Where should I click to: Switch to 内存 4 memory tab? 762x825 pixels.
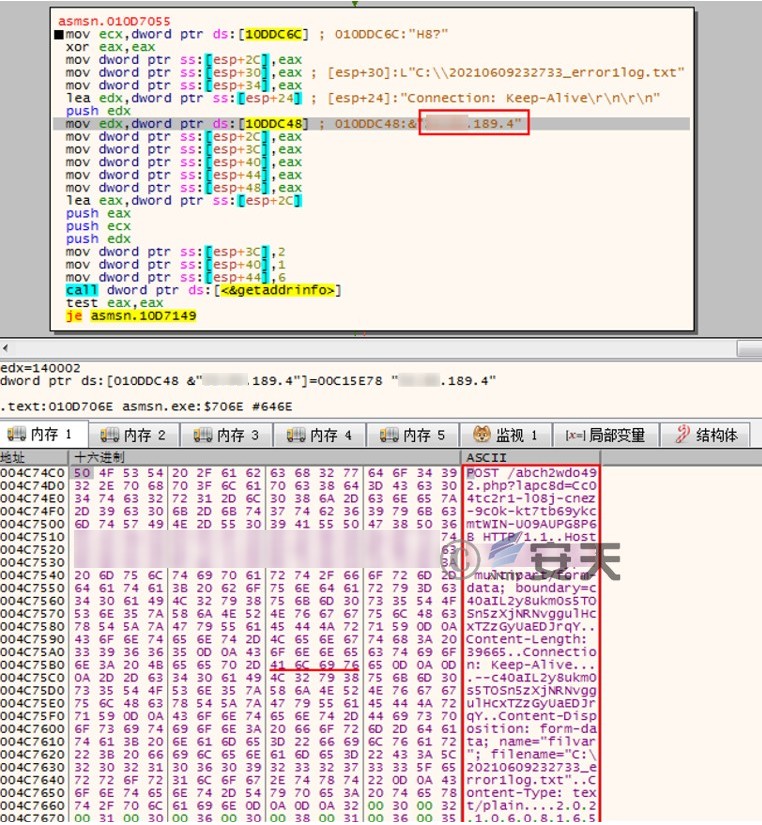(x=320, y=435)
